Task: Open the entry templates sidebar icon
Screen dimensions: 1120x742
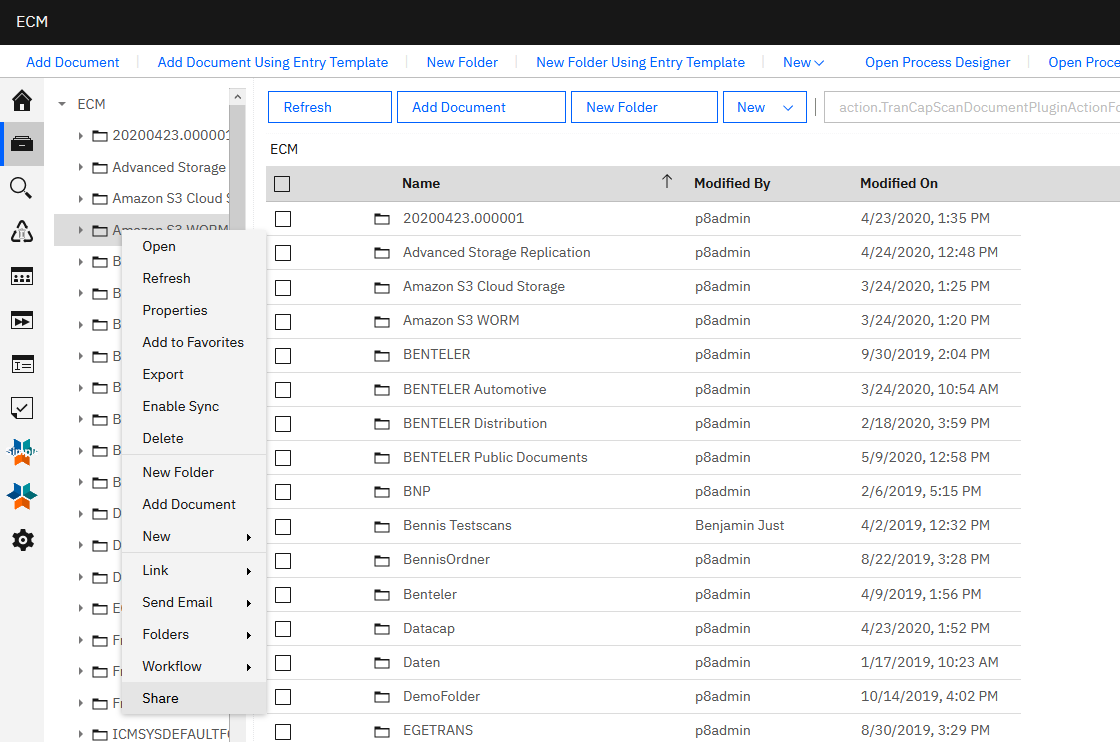Action: pos(22,363)
